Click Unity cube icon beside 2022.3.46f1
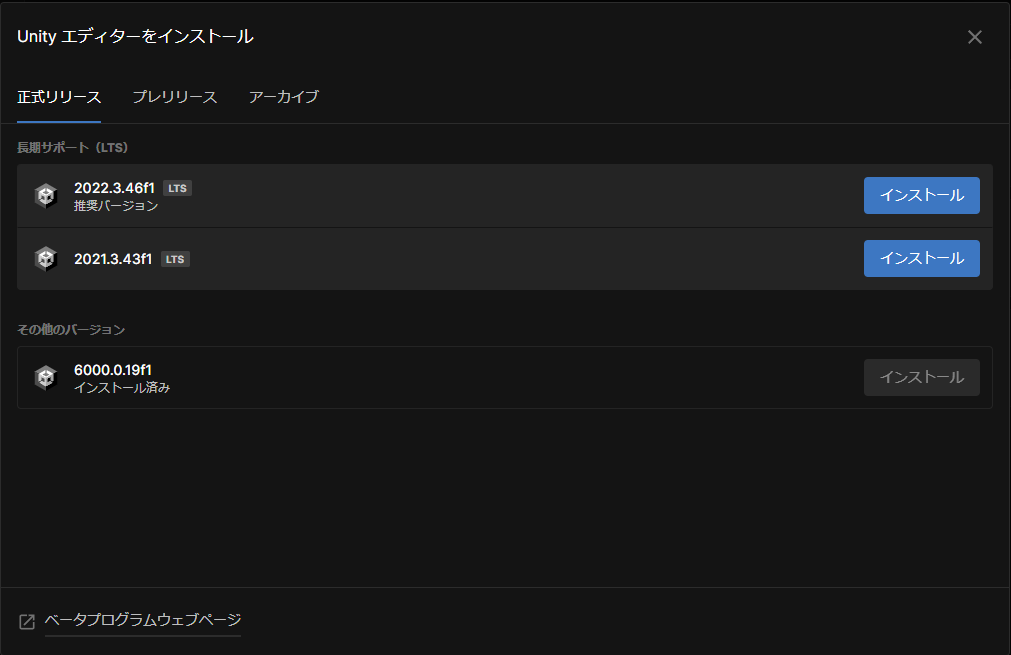This screenshot has width=1011, height=655. coord(45,196)
